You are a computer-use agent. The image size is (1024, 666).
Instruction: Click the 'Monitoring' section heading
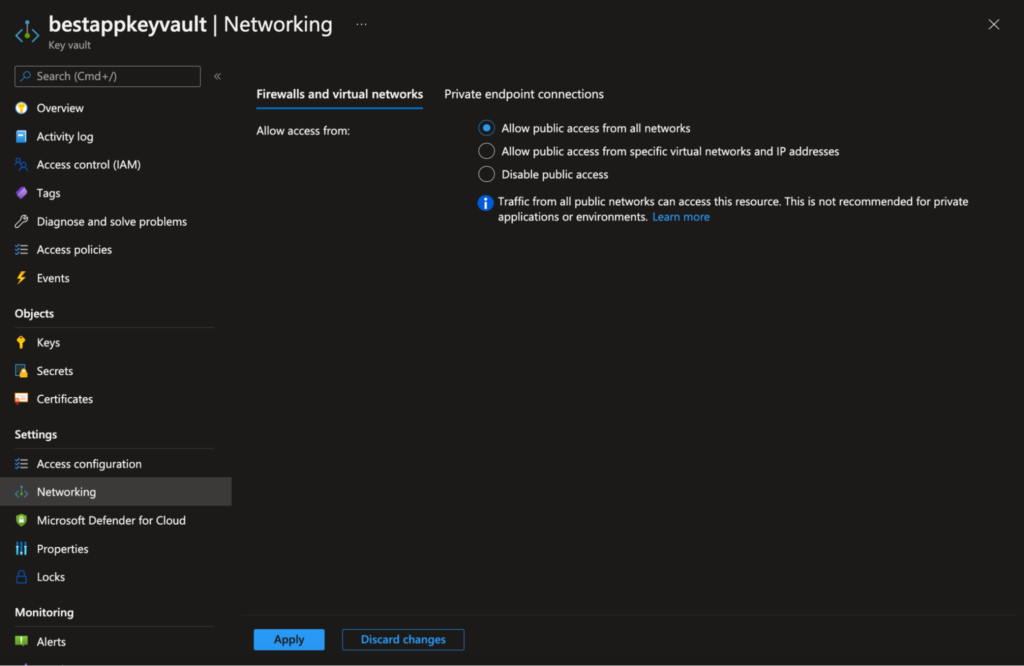(44, 612)
